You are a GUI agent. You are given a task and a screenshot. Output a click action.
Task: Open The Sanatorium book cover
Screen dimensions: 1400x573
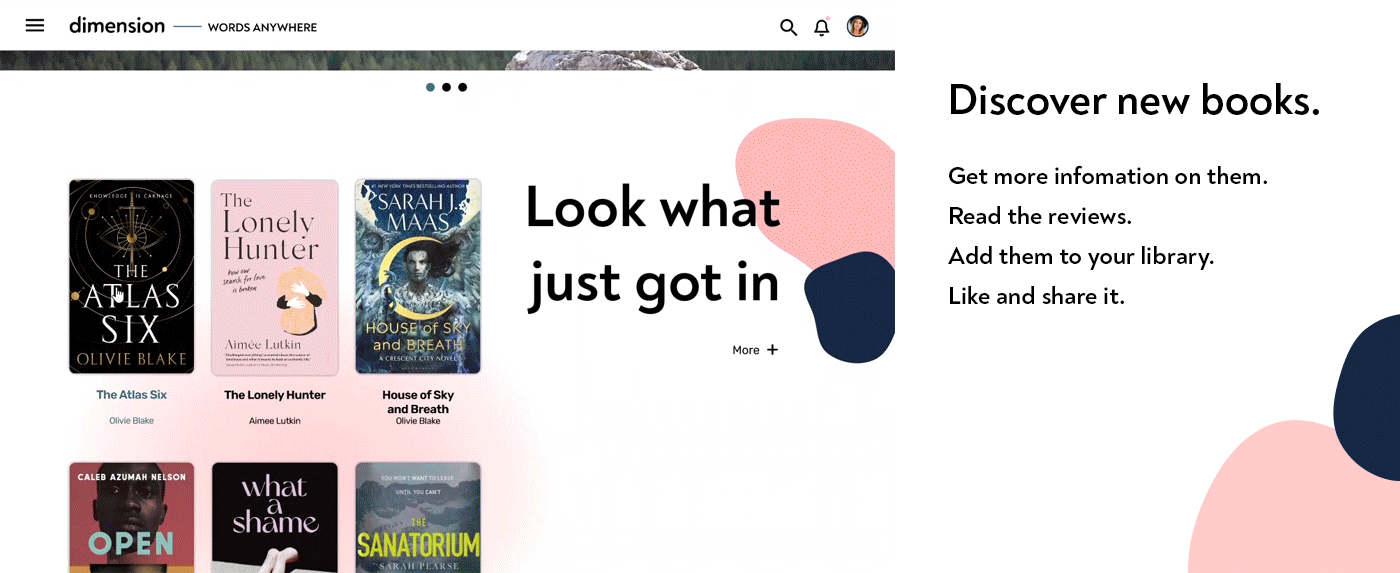[x=418, y=517]
